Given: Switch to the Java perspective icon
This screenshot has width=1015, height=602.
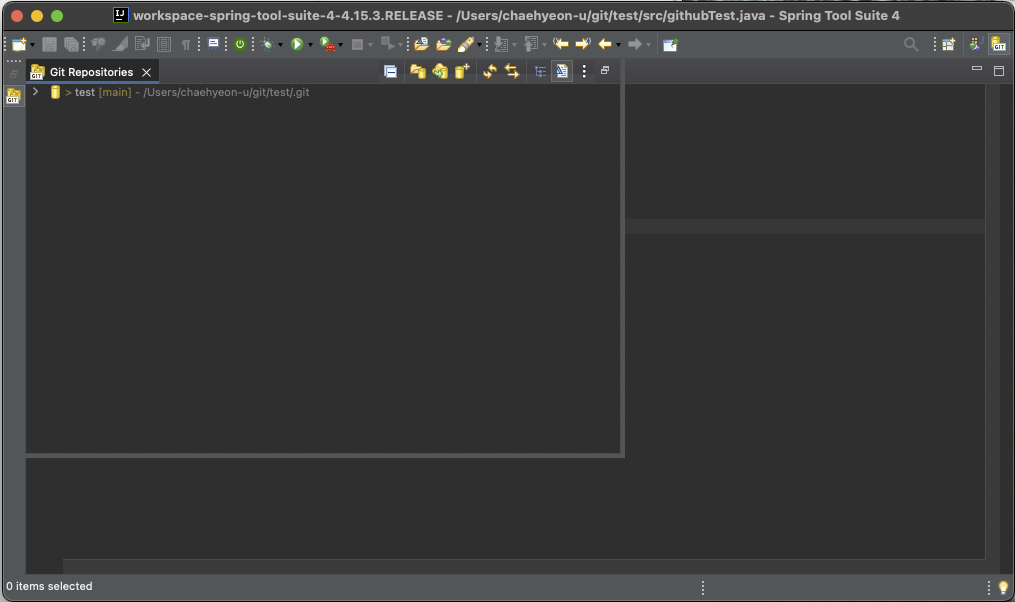Looking at the screenshot, I should [x=976, y=44].
